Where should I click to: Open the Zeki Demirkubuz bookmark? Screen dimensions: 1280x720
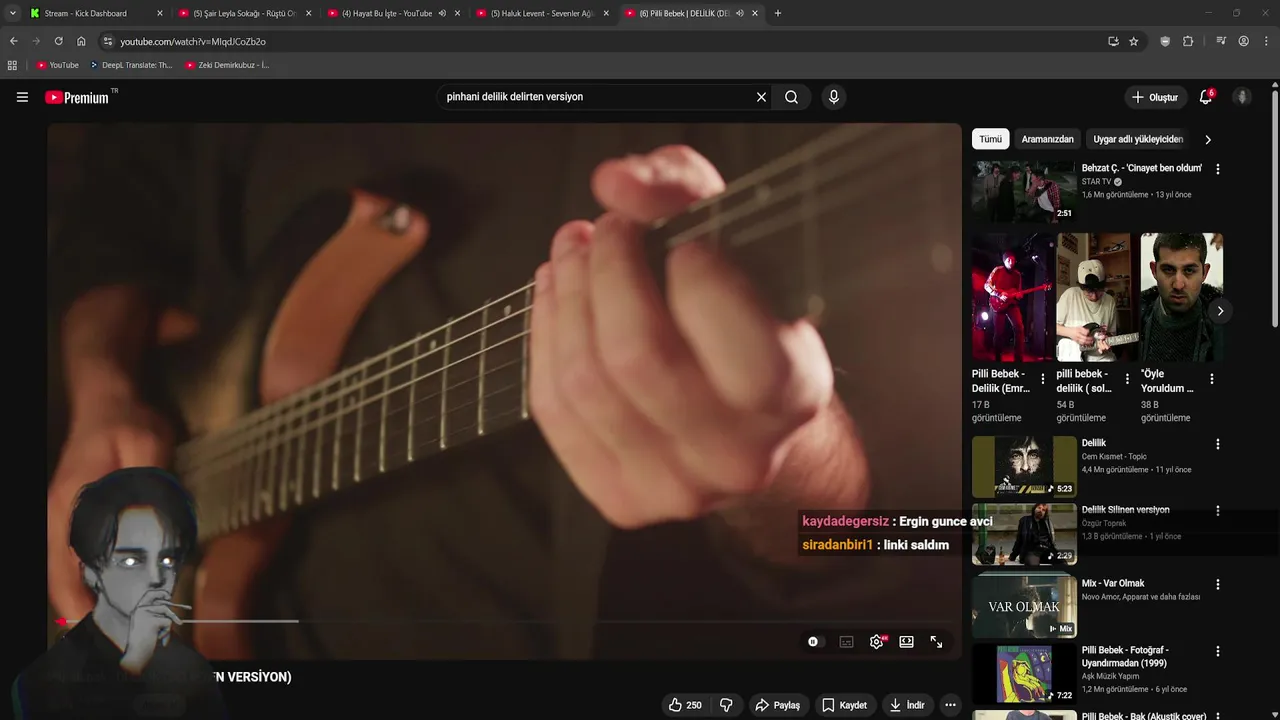tap(227, 65)
